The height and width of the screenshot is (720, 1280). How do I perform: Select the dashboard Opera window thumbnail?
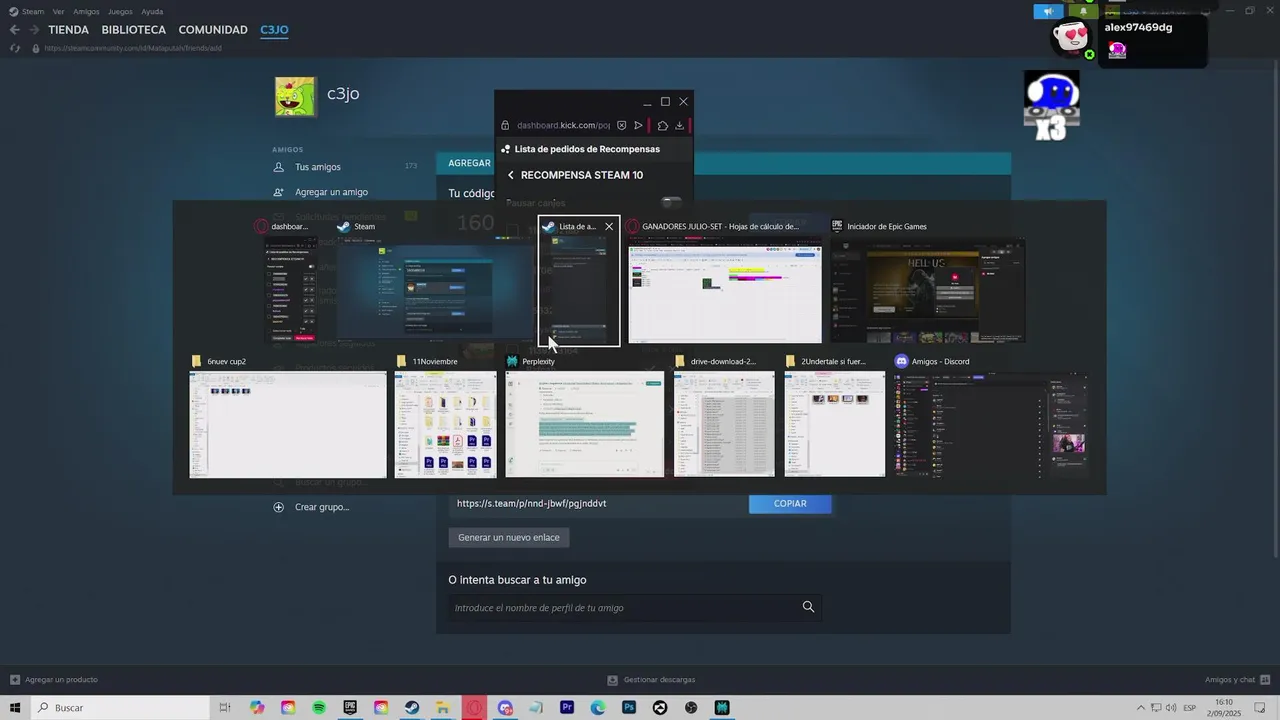pyautogui.click(x=291, y=289)
